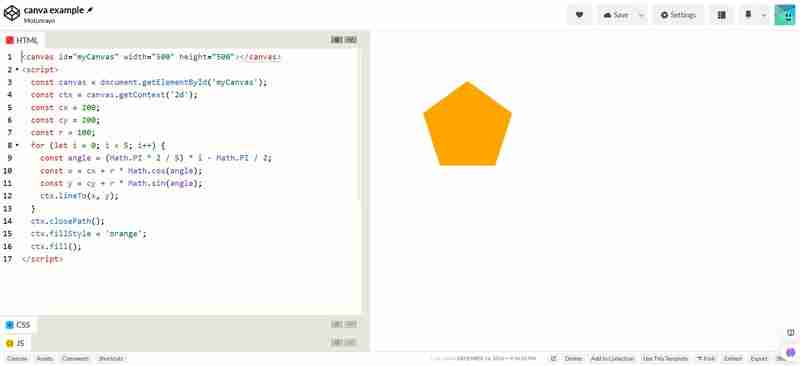
Task: Click line 10 Math.cos(angle) code
Action: click(121, 170)
